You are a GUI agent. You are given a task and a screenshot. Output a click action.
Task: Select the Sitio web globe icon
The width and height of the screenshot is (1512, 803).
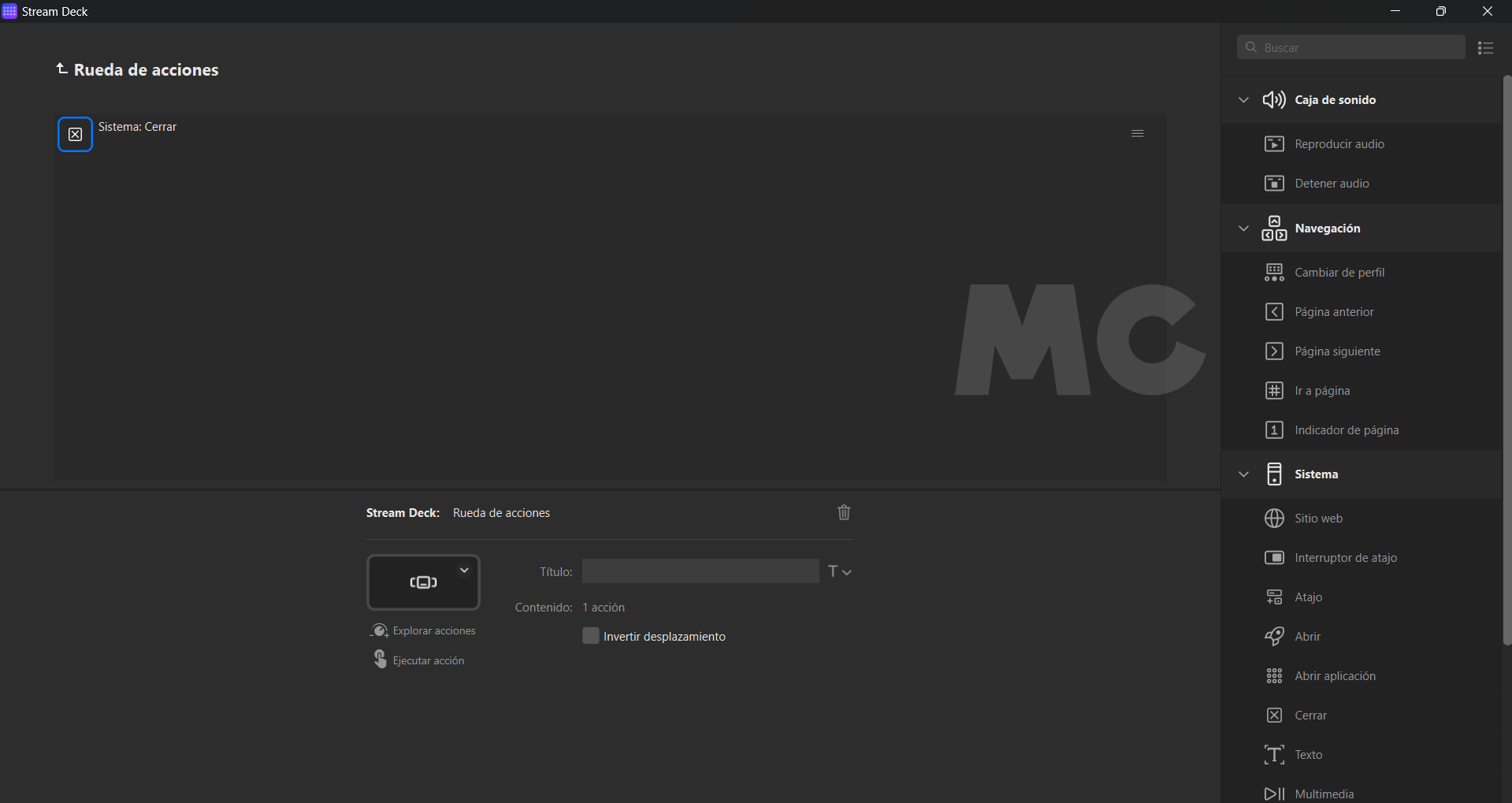(1274, 519)
